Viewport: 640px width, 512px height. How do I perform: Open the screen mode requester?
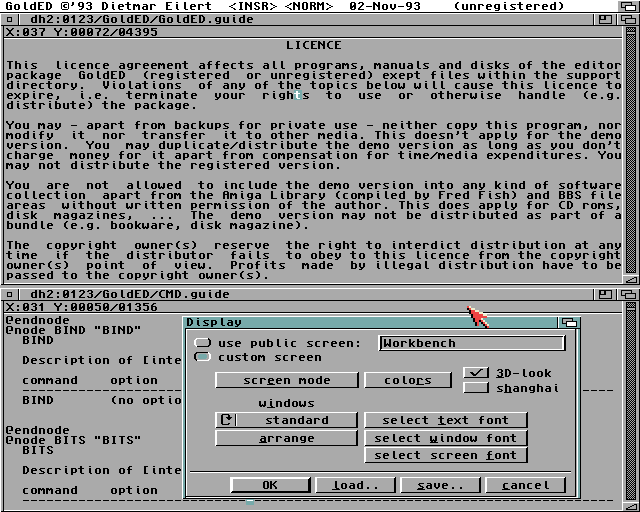[287, 380]
